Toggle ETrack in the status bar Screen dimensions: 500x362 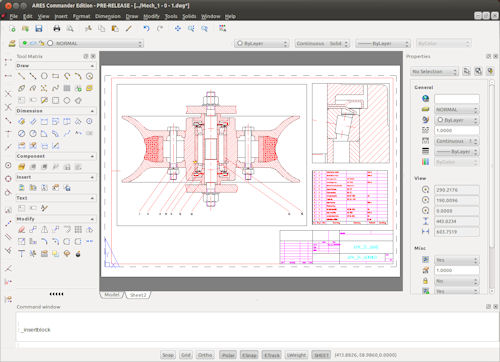coord(272,355)
